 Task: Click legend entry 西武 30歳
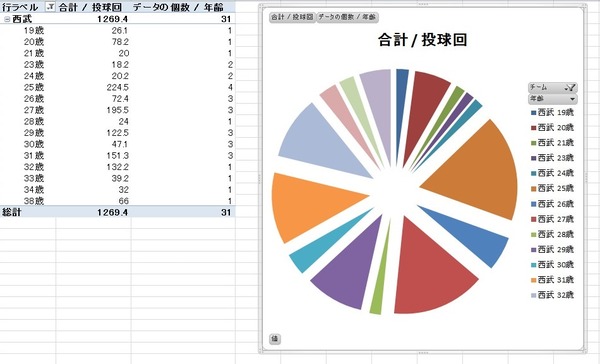[553, 265]
